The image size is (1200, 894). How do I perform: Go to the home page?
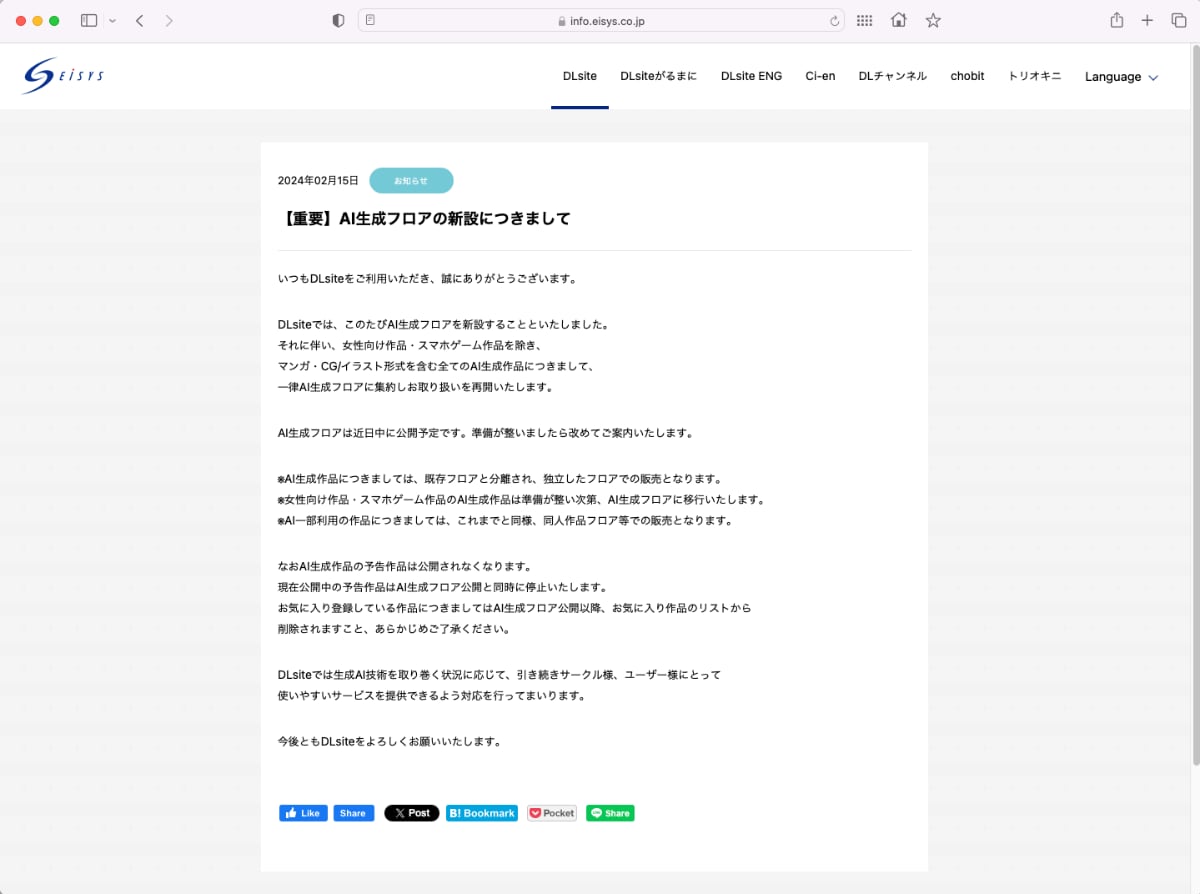coord(899,20)
